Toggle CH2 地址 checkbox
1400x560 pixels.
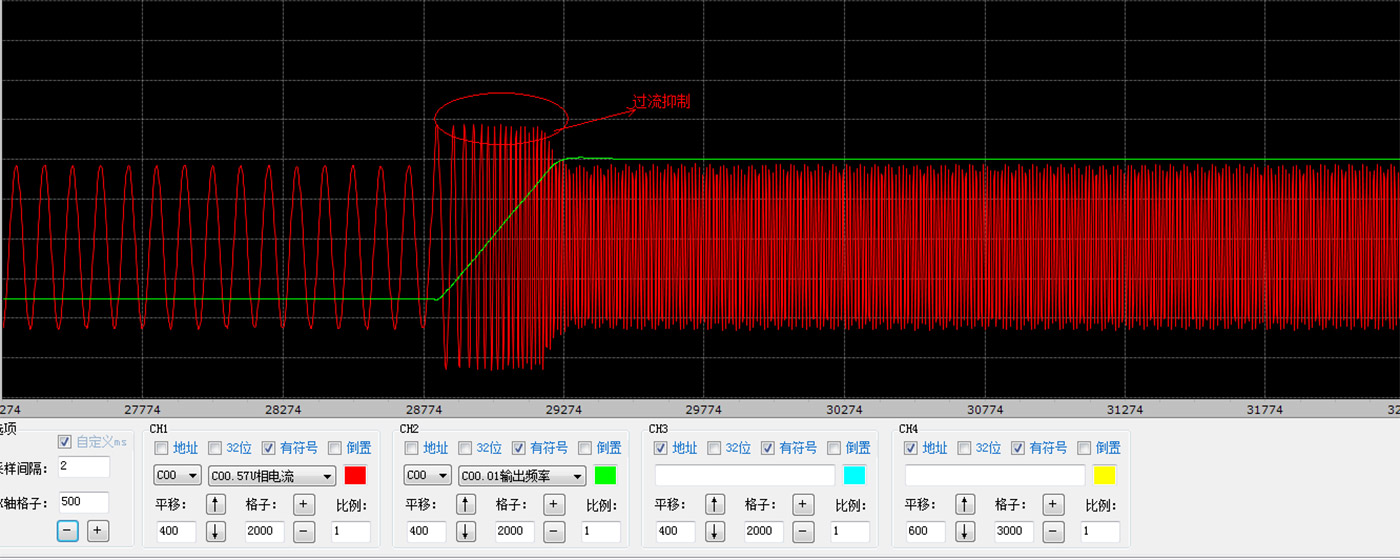point(411,448)
